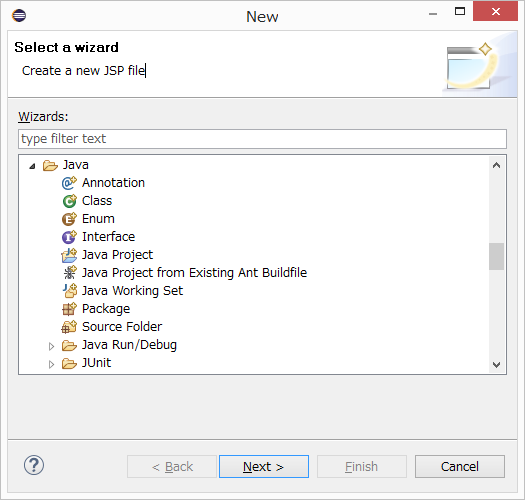
Task: Focus the type filter text field
Action: click(x=262, y=139)
